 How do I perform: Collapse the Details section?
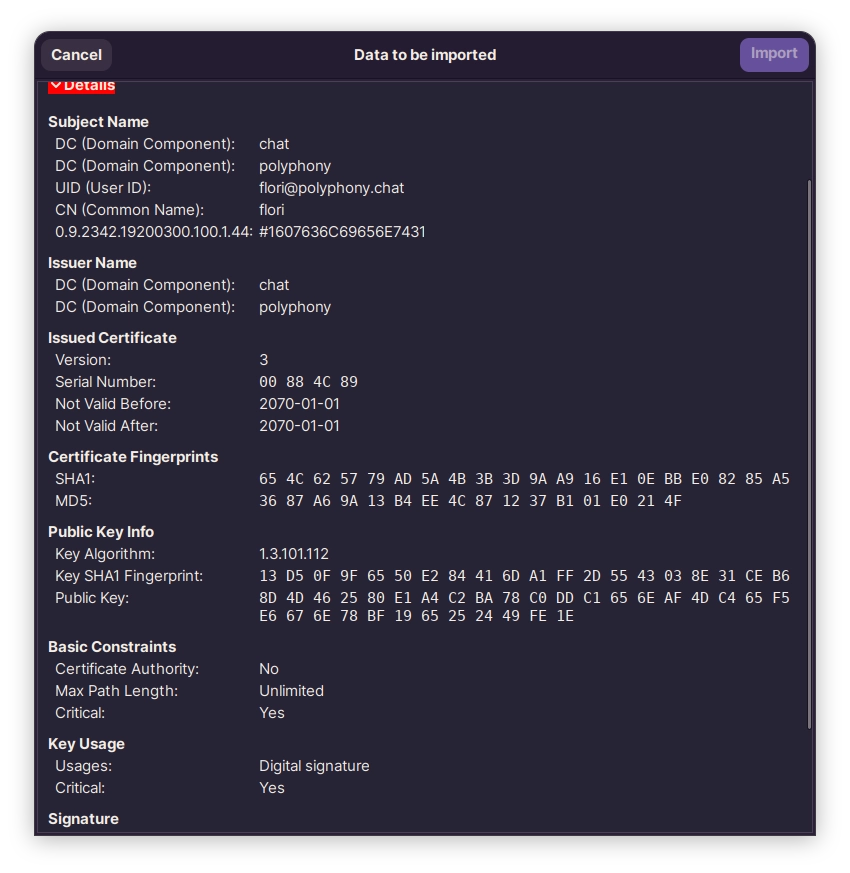(x=85, y=85)
